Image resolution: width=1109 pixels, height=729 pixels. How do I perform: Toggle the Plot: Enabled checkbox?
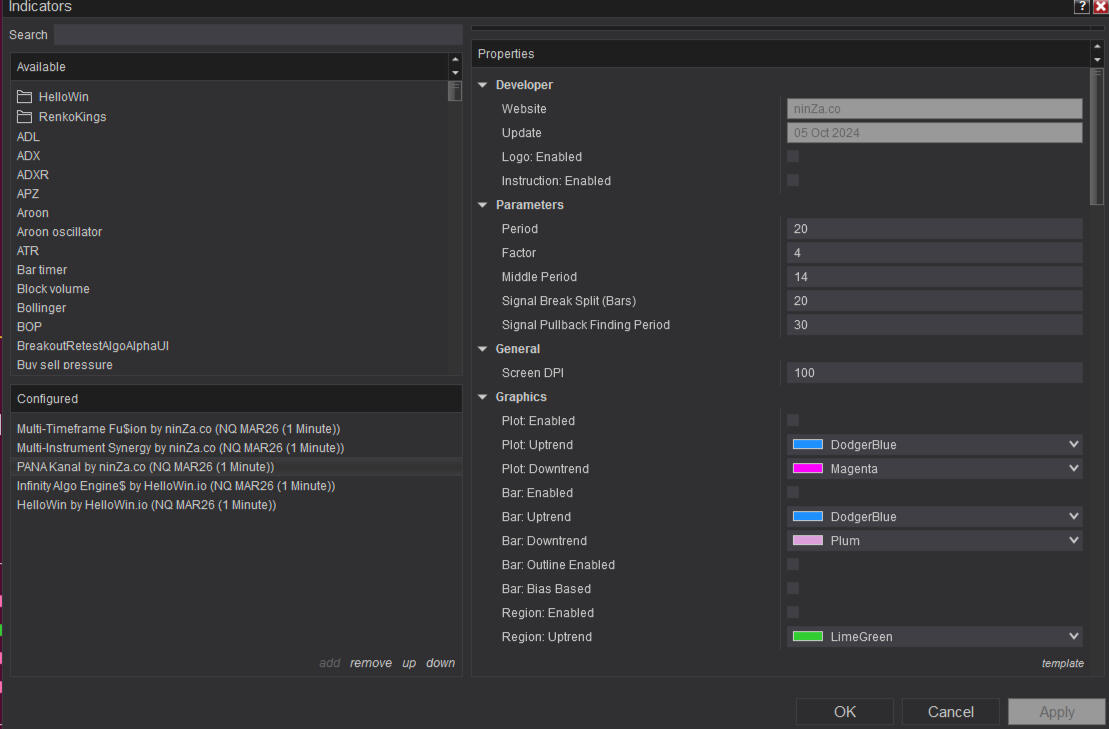[x=793, y=421]
